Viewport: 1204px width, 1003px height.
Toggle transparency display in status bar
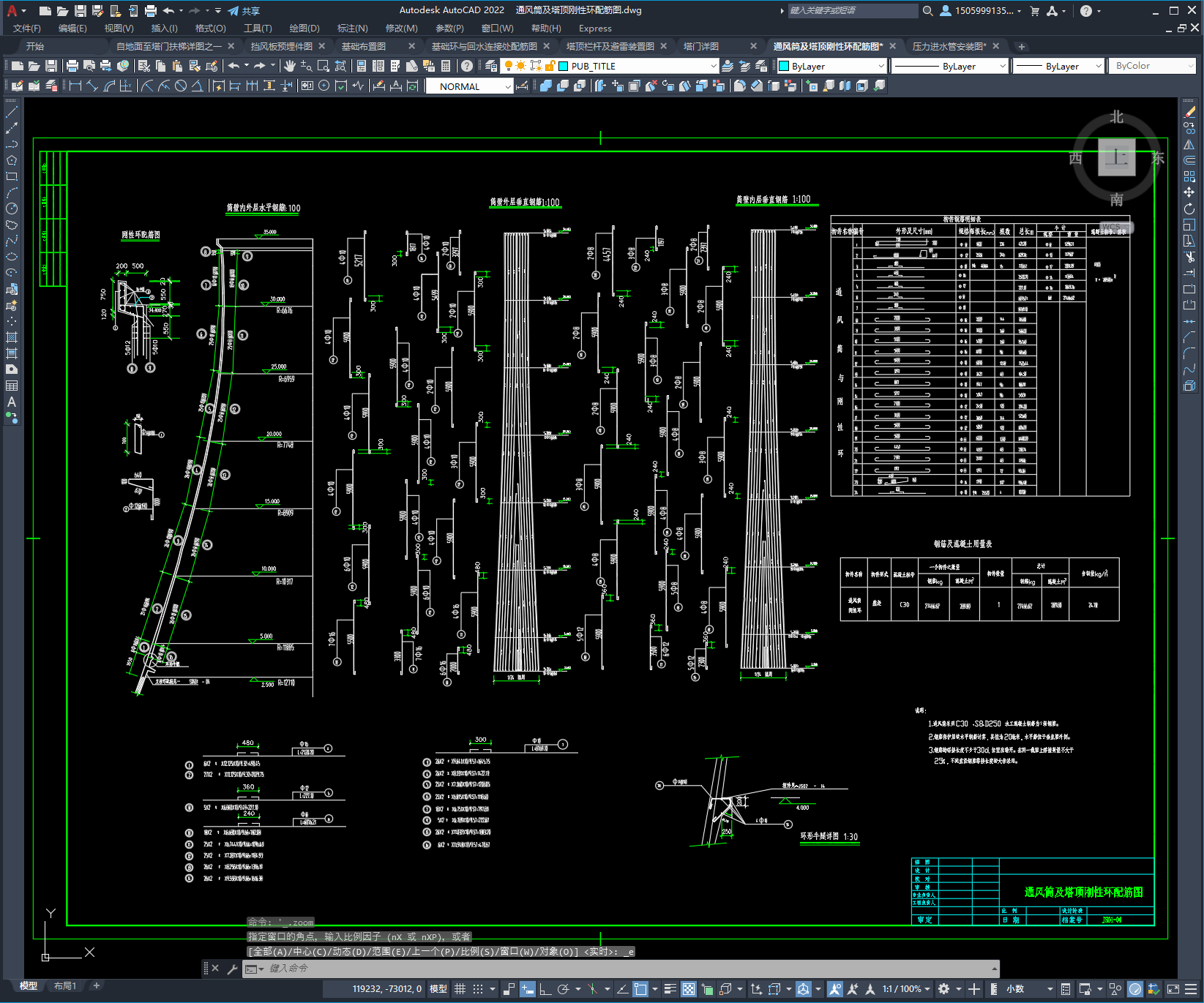point(689,989)
